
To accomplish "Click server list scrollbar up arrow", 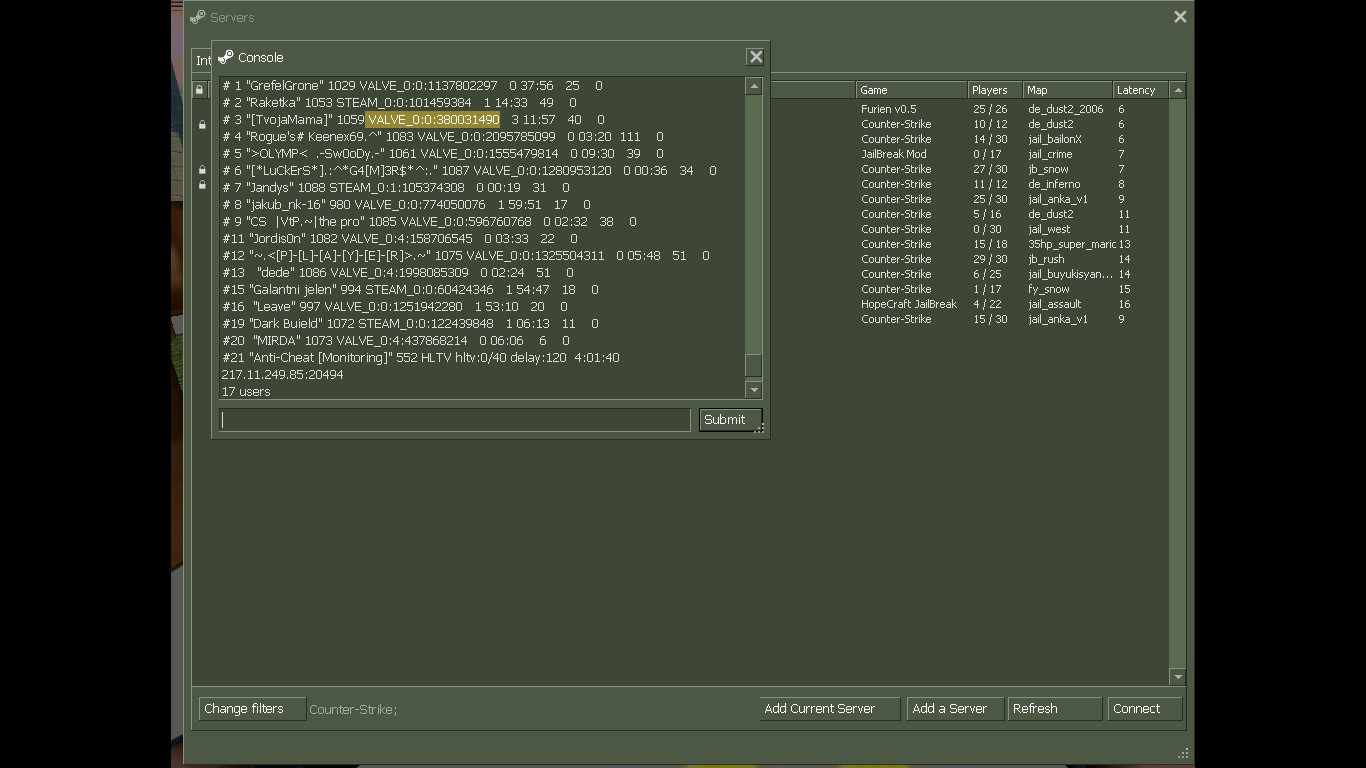I will coord(1177,90).
